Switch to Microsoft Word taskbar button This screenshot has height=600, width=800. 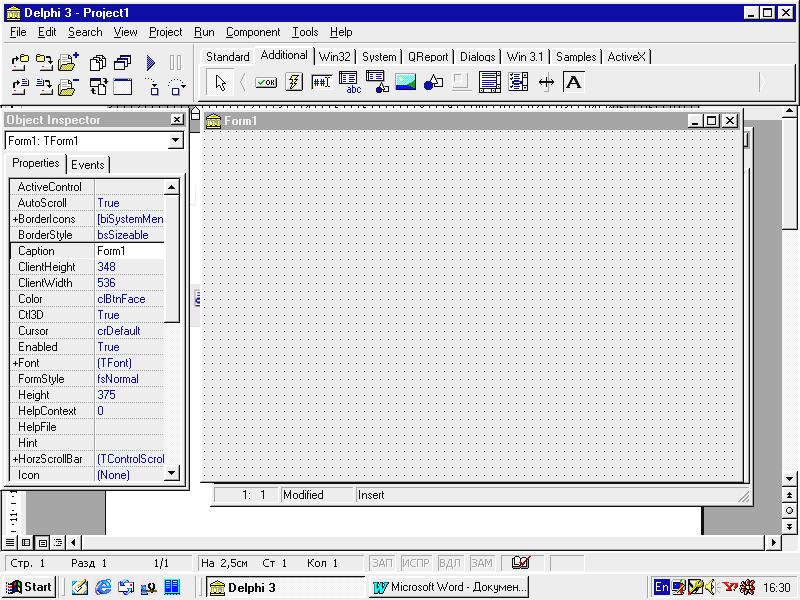448,587
